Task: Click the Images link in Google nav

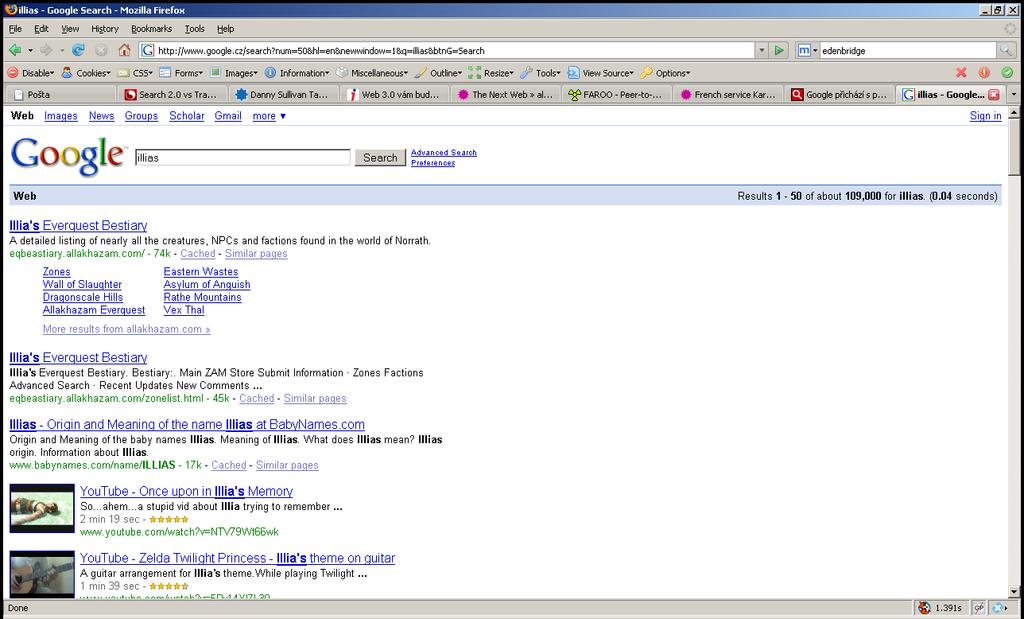Action: point(61,116)
